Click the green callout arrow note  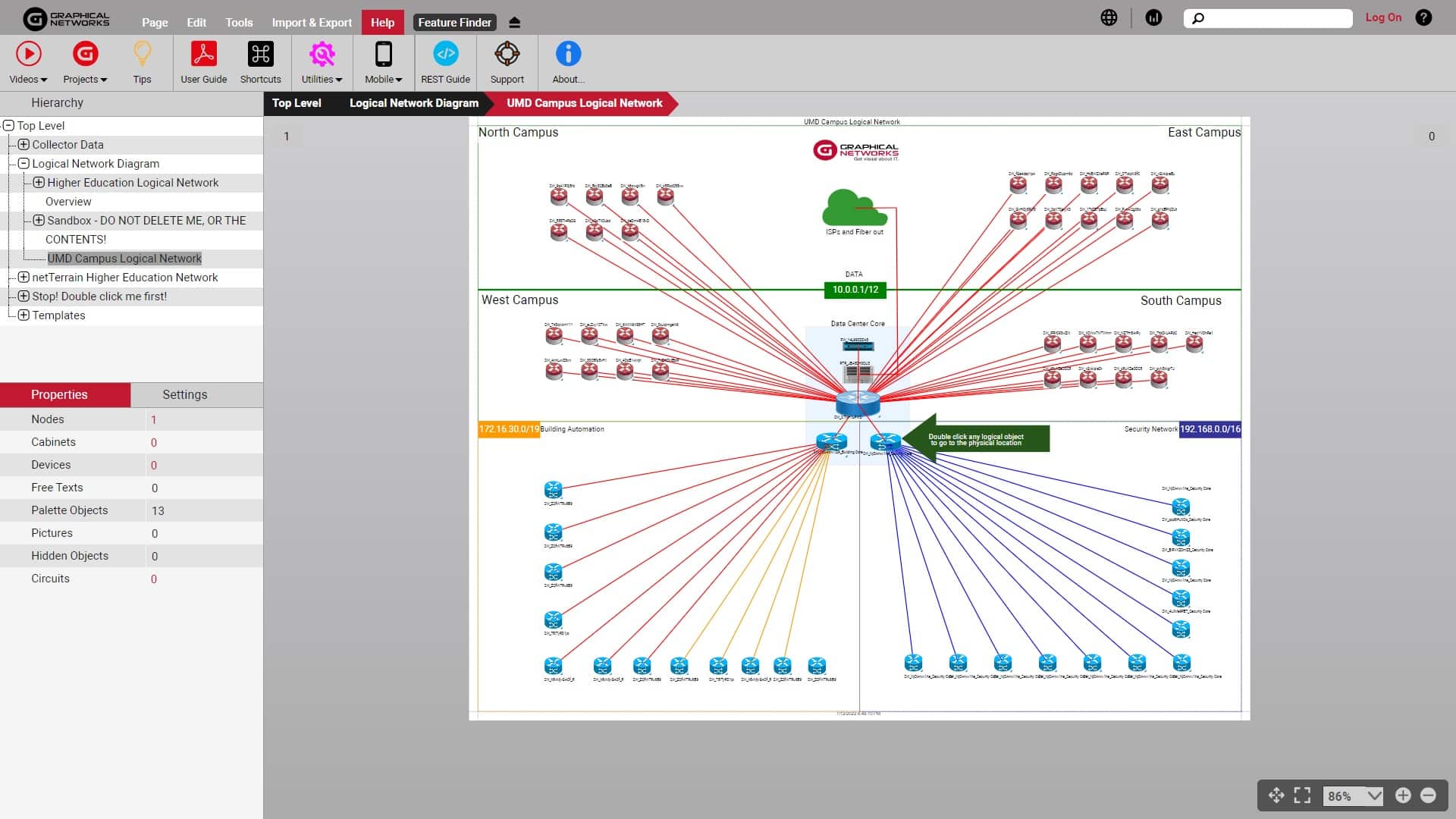point(976,438)
